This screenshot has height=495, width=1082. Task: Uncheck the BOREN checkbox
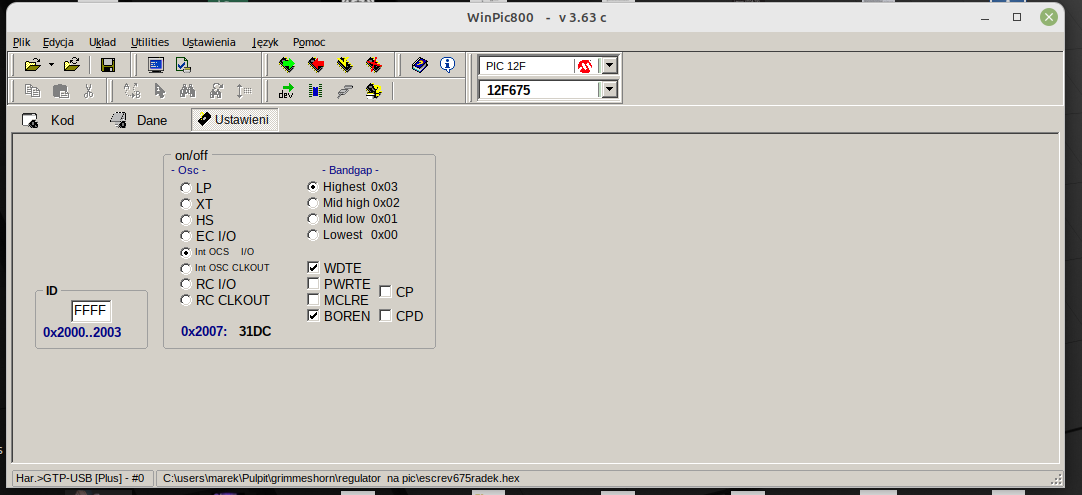[x=313, y=316]
